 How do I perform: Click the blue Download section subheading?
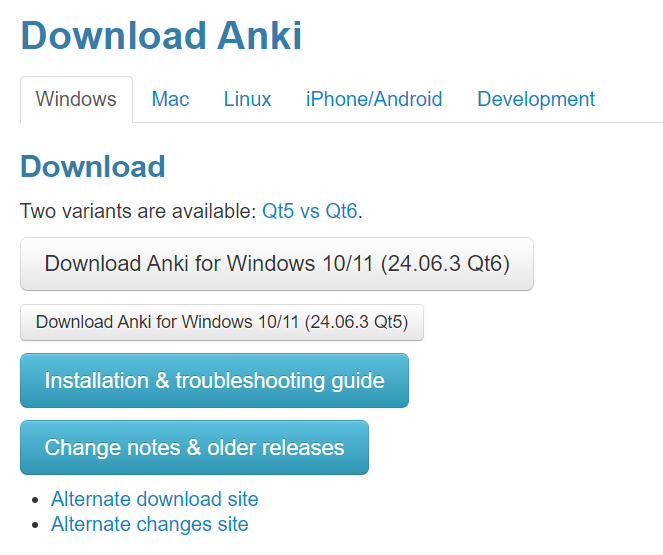click(x=93, y=167)
